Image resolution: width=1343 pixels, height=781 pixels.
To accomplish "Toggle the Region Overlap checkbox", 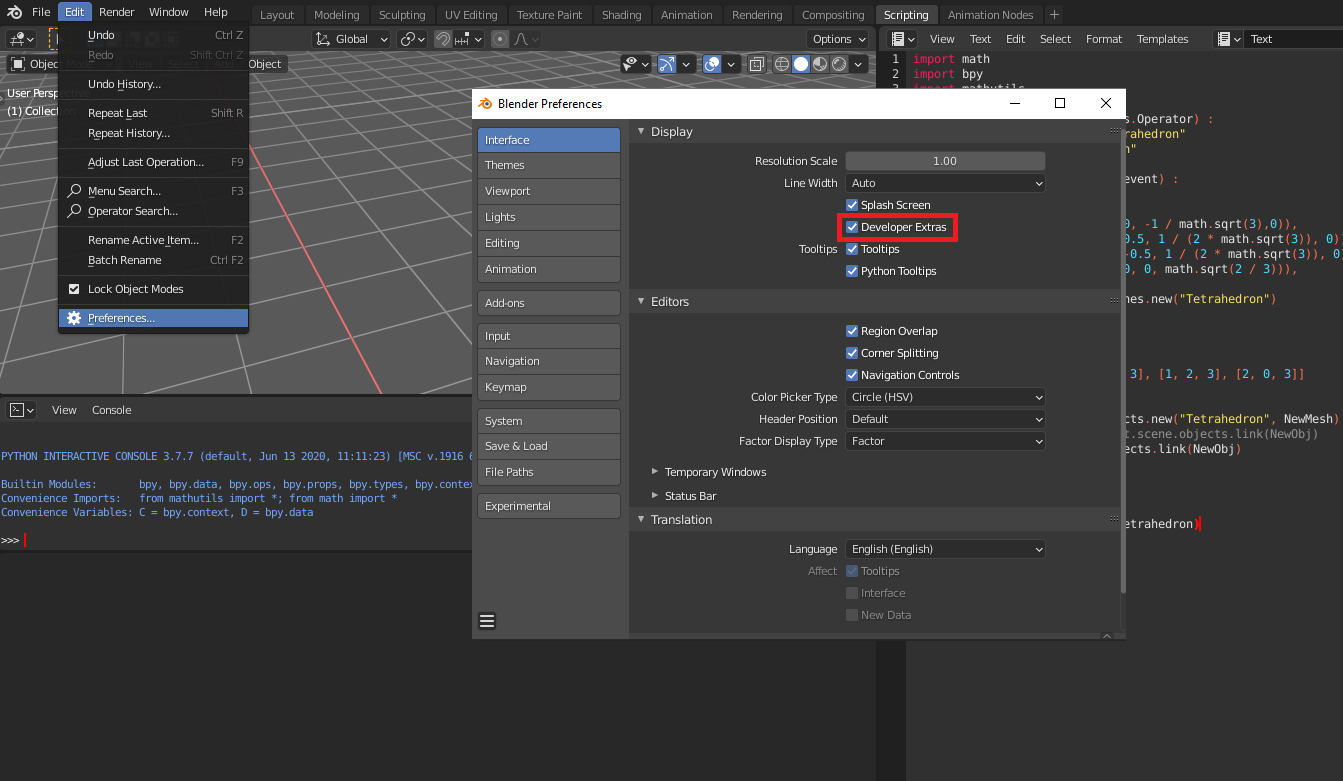I will point(852,331).
